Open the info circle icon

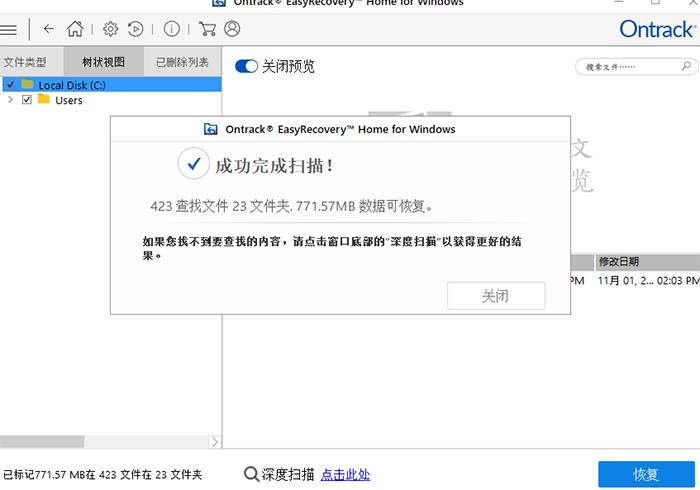[x=171, y=29]
